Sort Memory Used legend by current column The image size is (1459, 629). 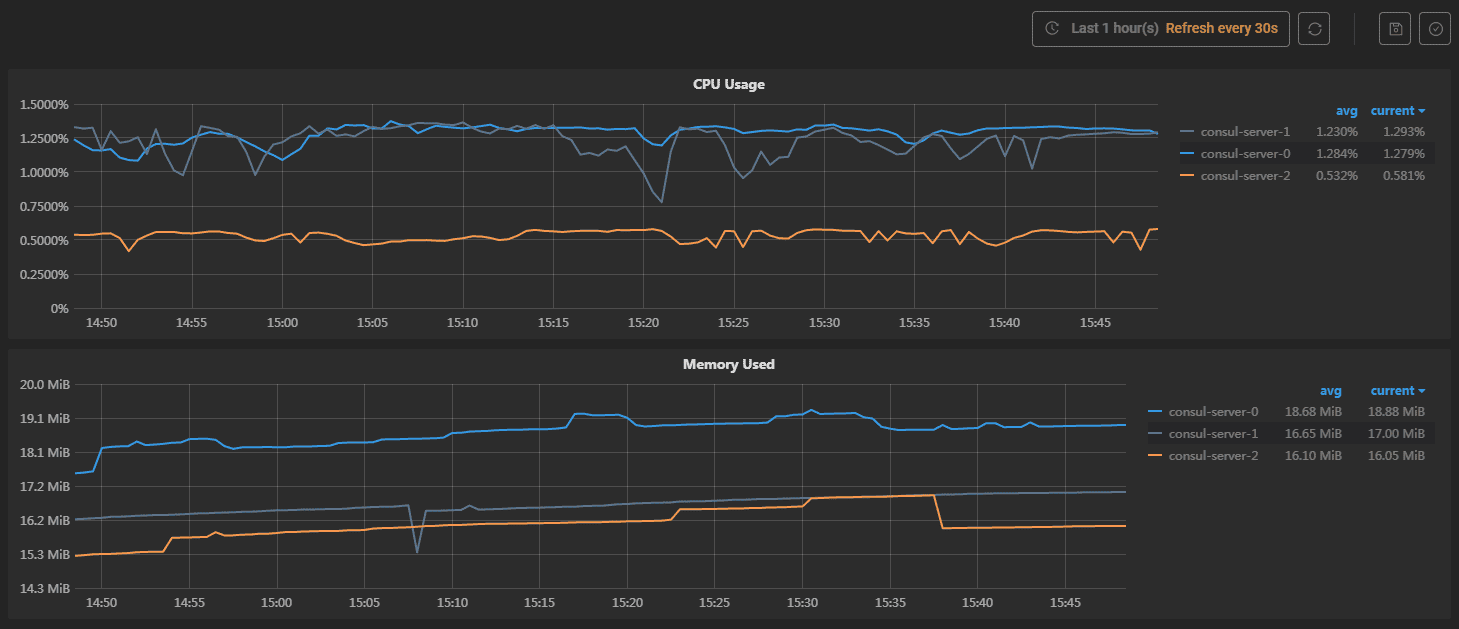[x=1397, y=391]
